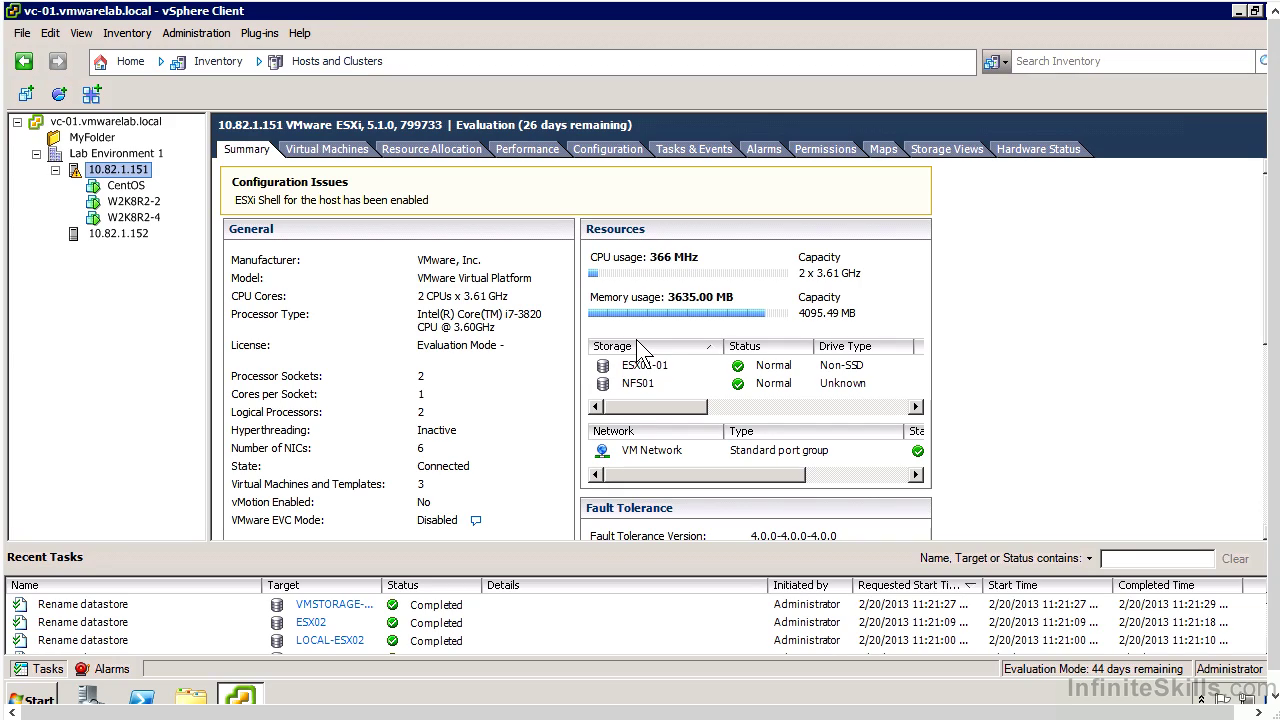The height and width of the screenshot is (720, 1280).
Task: Click the W2K8R2-2 virtual machine icon
Action: pos(93,202)
